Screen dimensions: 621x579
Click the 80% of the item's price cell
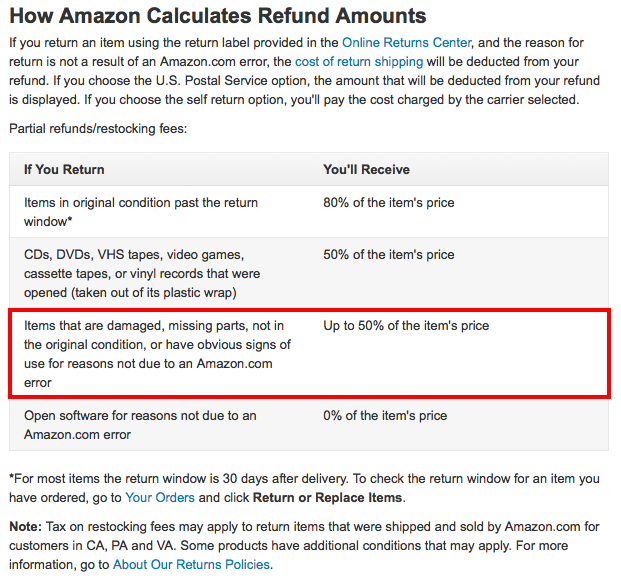[389, 203]
